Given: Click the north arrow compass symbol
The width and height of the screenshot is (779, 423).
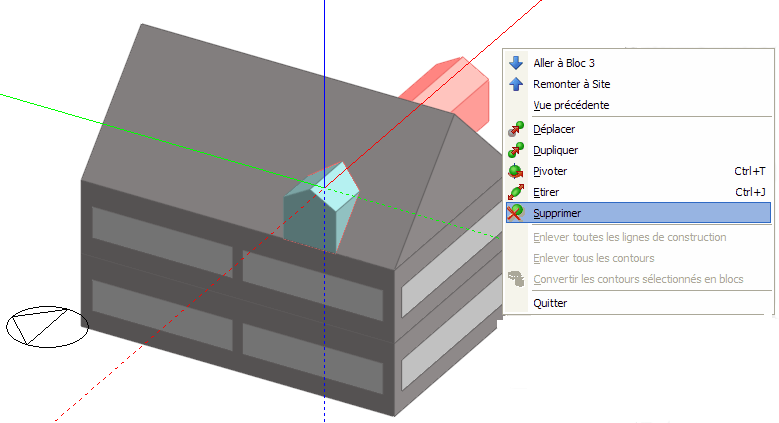Looking at the screenshot, I should coord(47,325).
